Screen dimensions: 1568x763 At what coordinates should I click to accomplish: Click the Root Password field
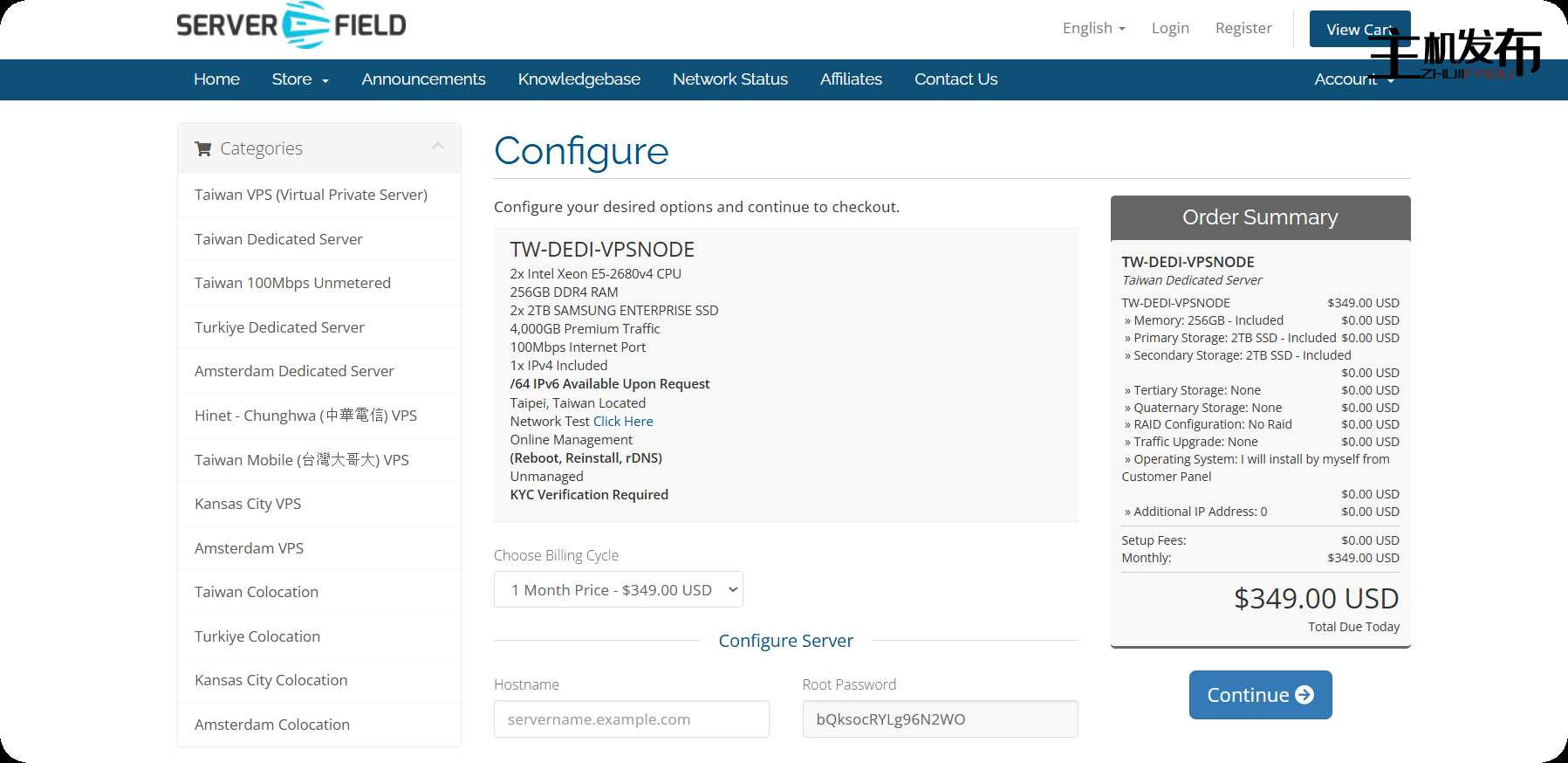(x=939, y=719)
